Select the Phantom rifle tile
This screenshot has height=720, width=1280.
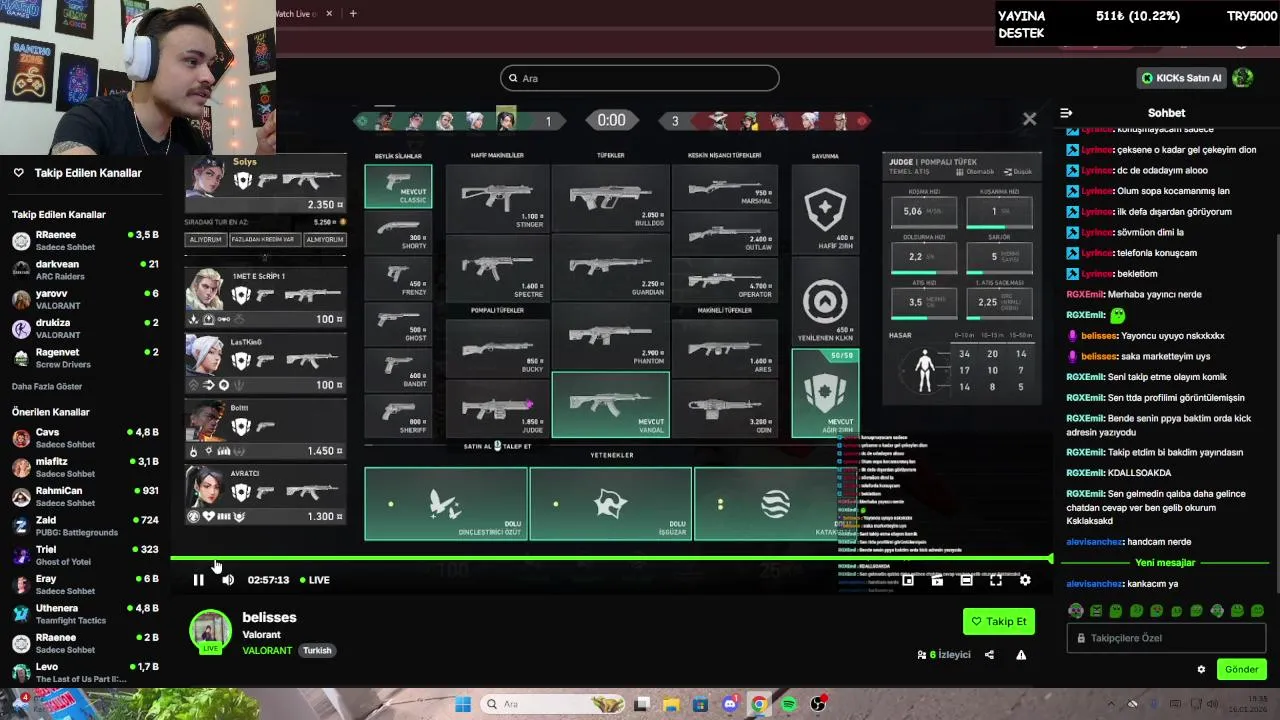(x=610, y=336)
